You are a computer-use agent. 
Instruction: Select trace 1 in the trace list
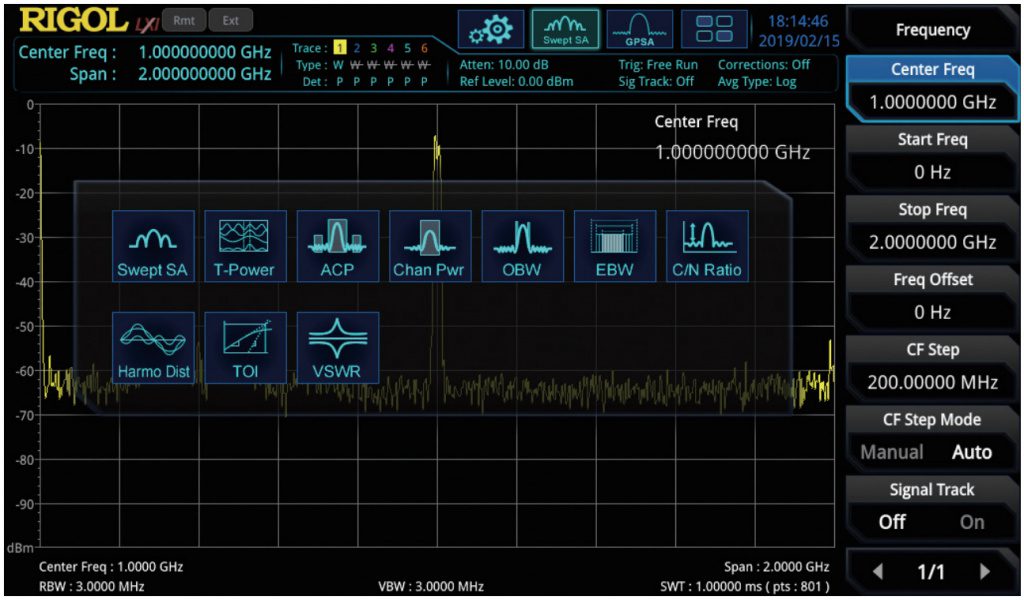[338, 48]
